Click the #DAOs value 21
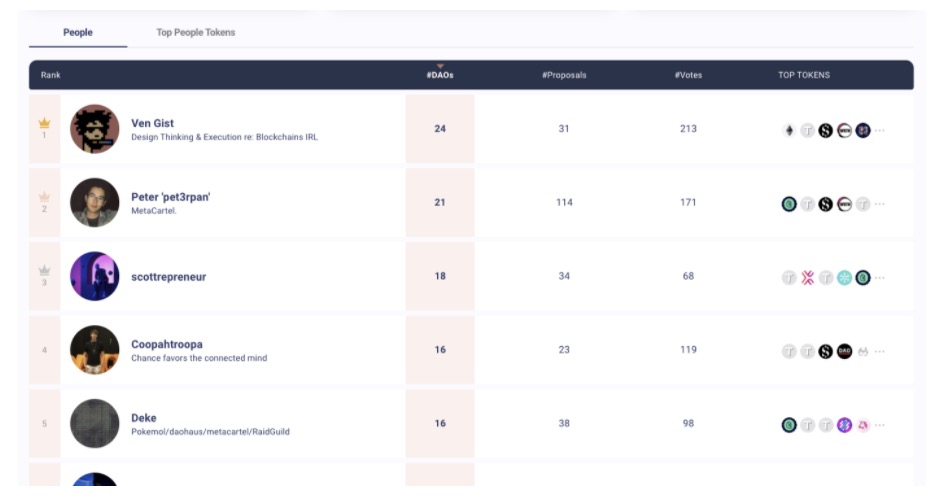940x504 pixels. coord(440,203)
